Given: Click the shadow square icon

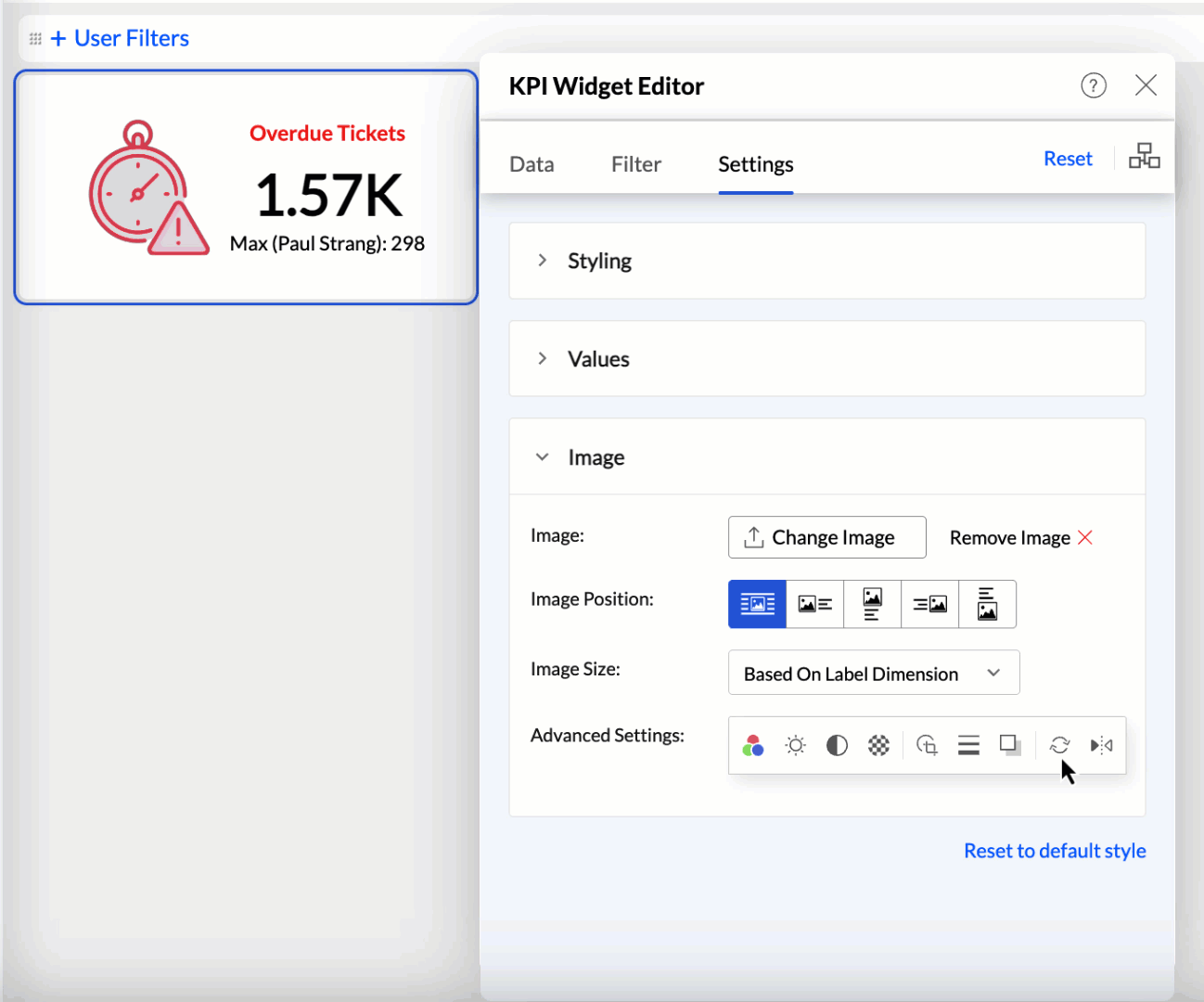Looking at the screenshot, I should pyautogui.click(x=1010, y=745).
